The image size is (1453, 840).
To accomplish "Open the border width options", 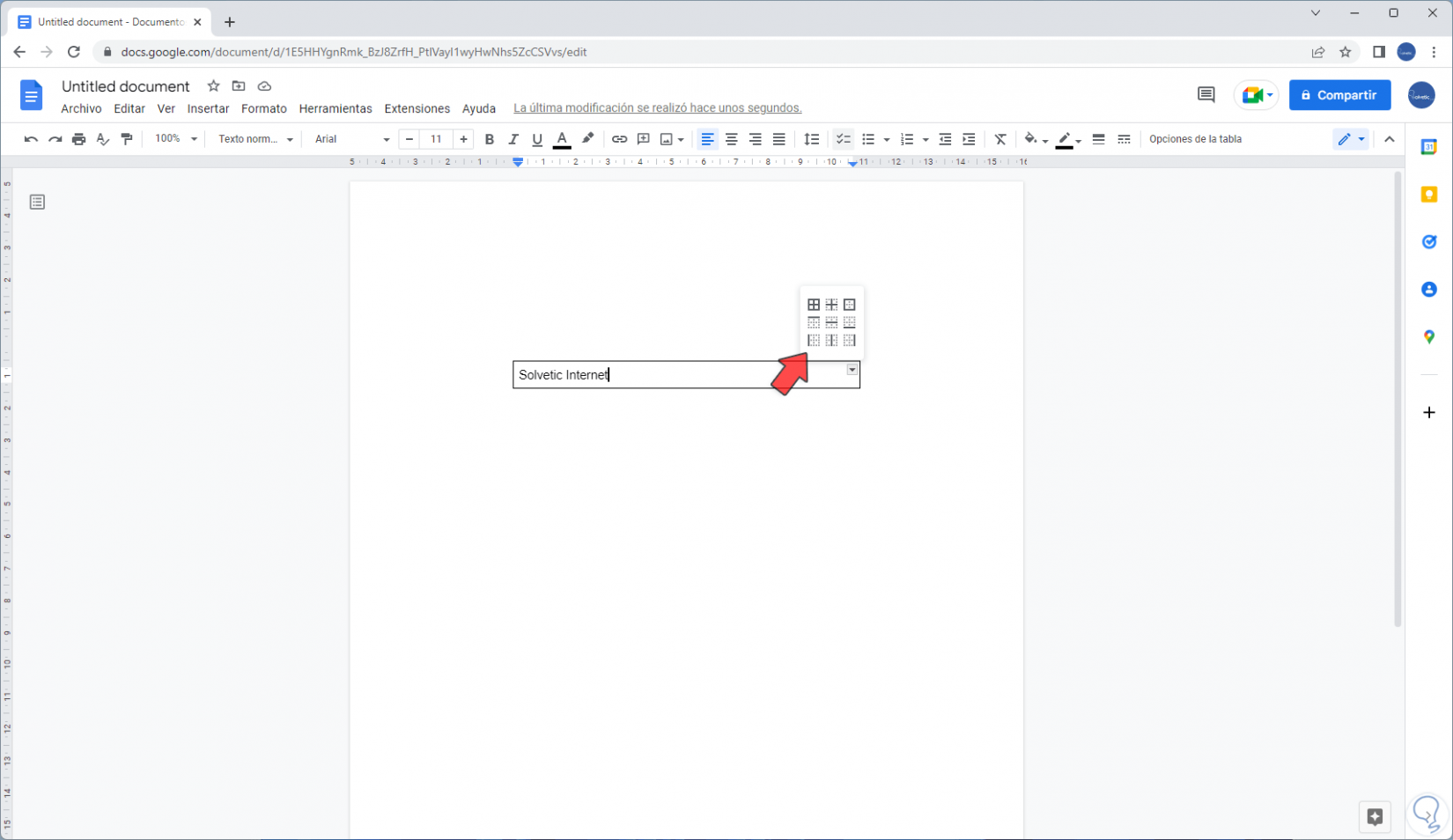I will pos(1098,139).
